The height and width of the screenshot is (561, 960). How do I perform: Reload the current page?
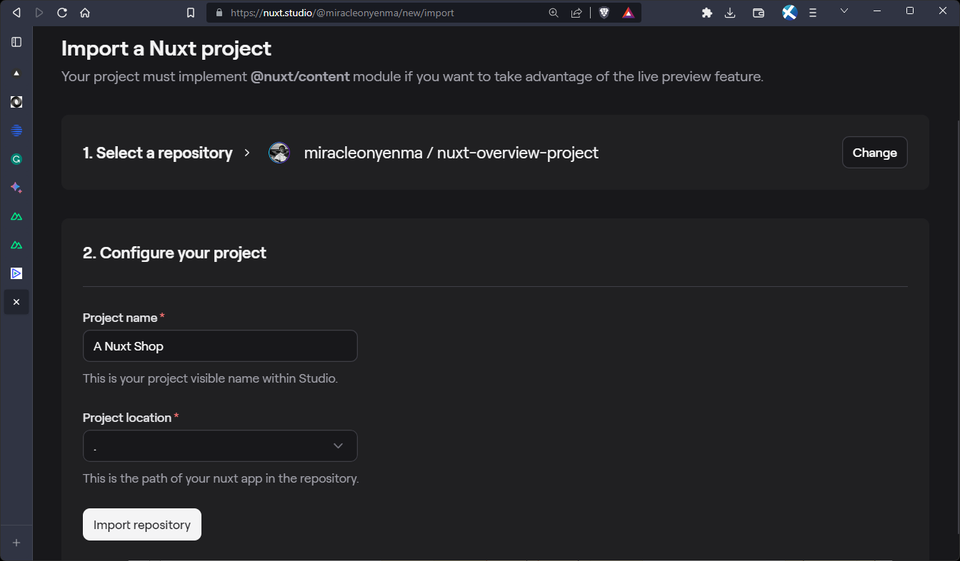tap(62, 12)
